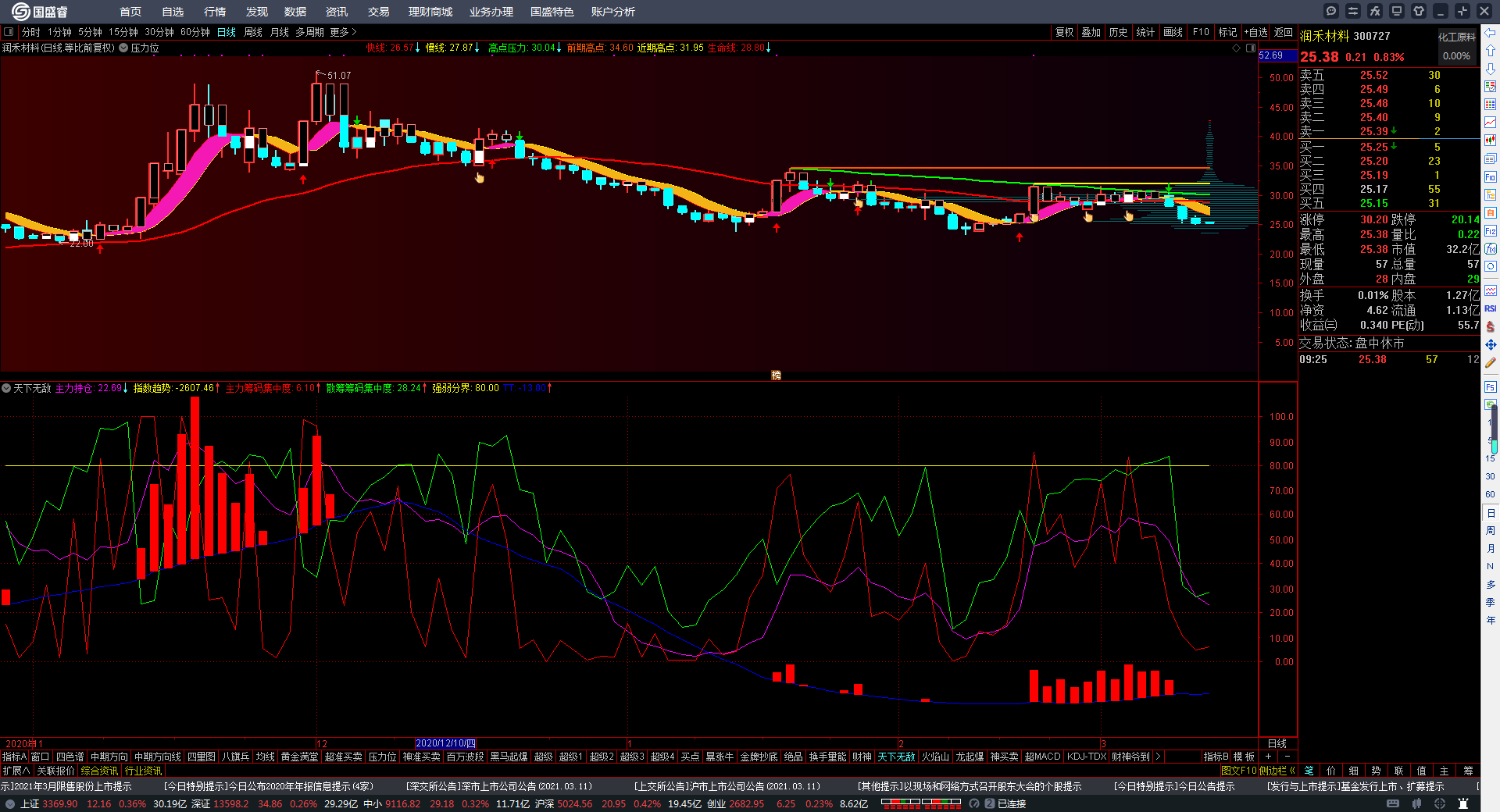The image size is (1500, 812).
Task: Click the chess rook icon in status bar
Action: [1463, 803]
